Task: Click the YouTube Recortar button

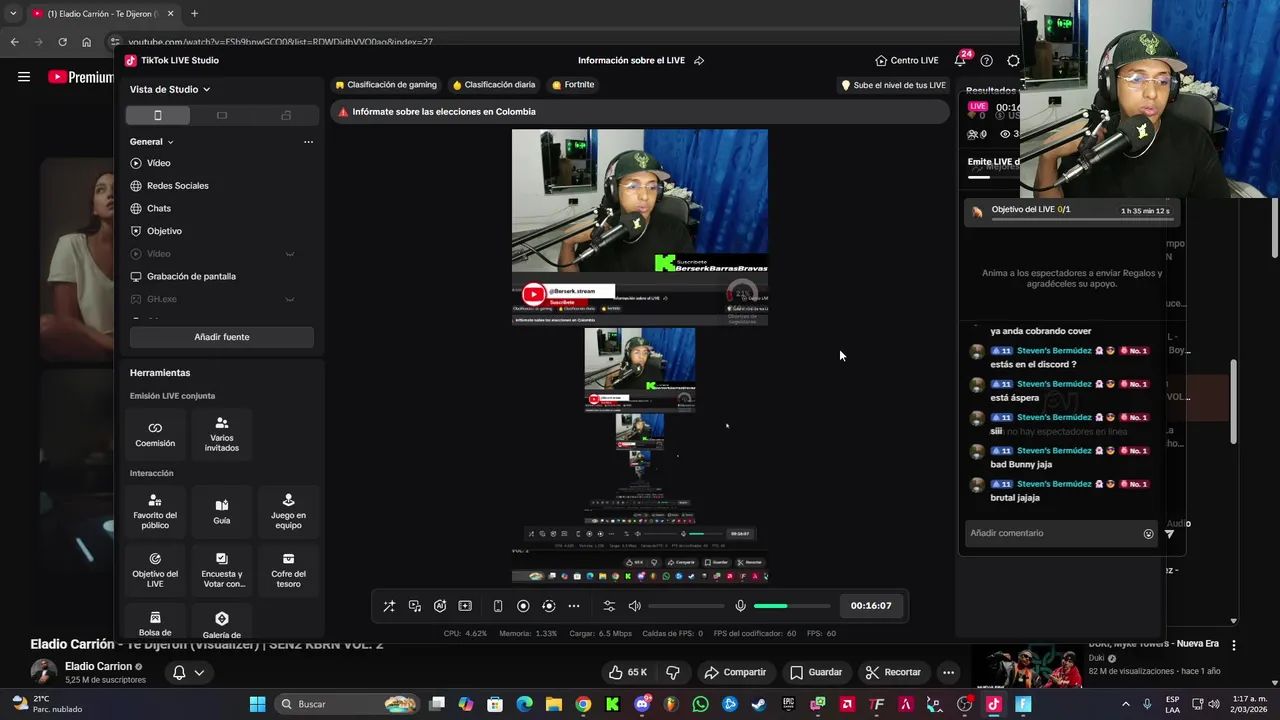Action: pyautogui.click(x=892, y=672)
